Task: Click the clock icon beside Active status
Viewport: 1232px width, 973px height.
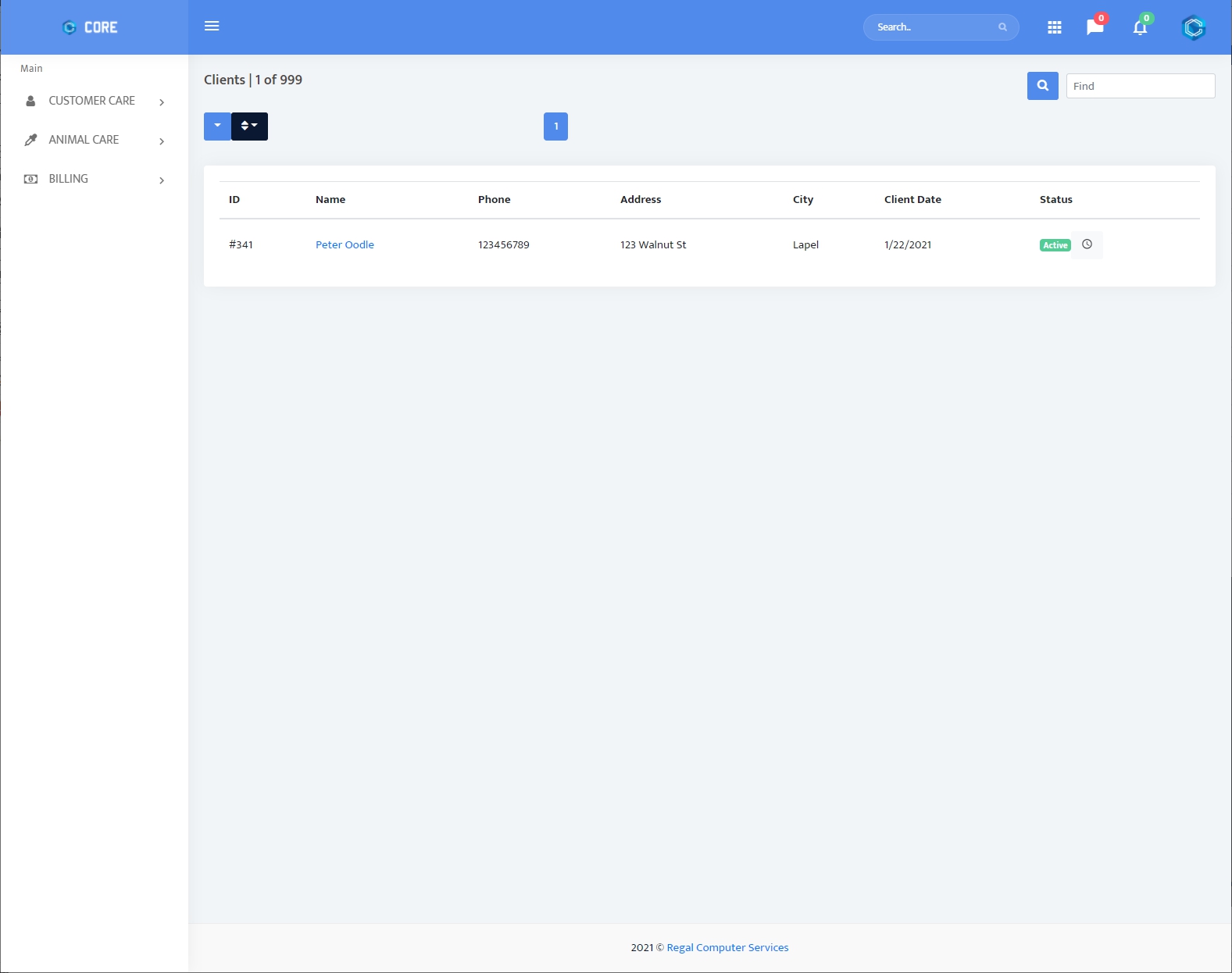Action: click(x=1087, y=244)
